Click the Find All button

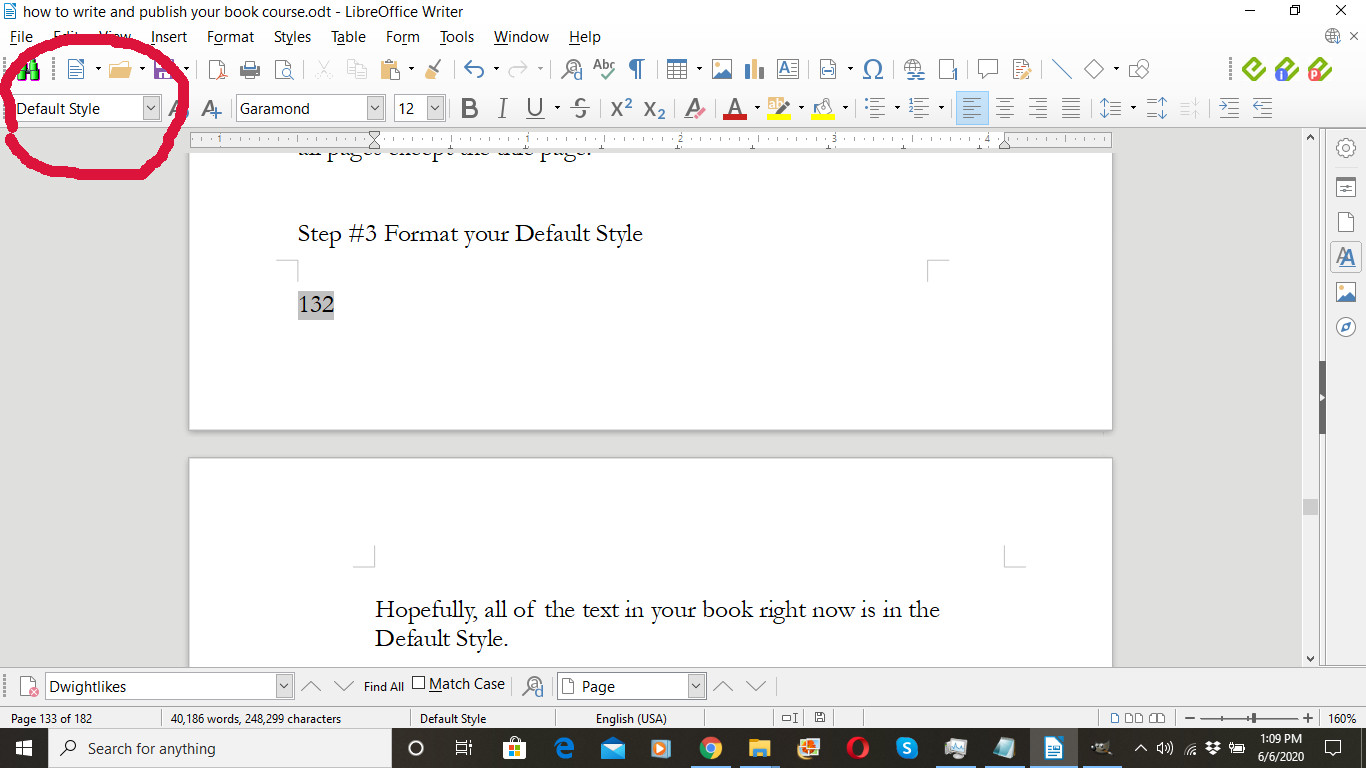click(383, 687)
